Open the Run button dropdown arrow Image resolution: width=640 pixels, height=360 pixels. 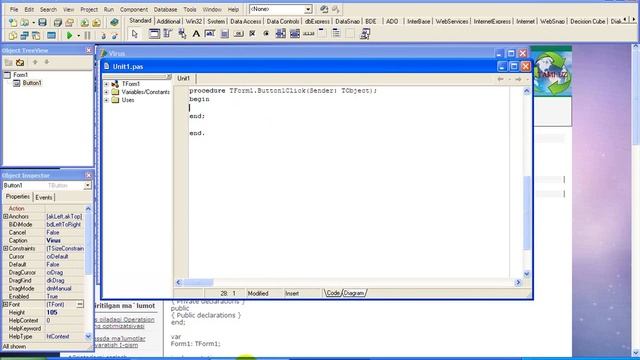[78, 36]
